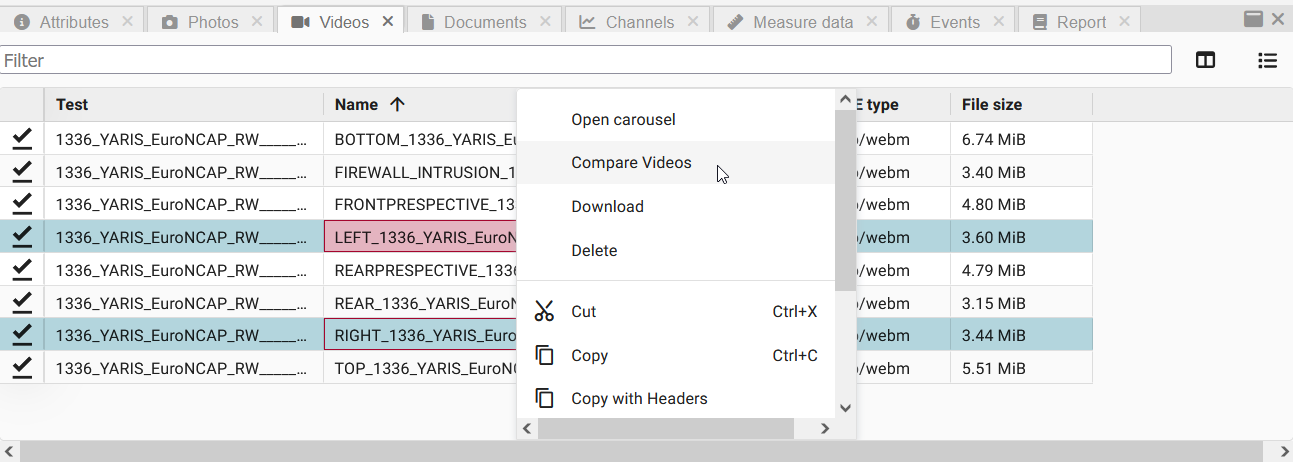
Task: Choose Copy with Headers menu entry
Action: pyautogui.click(x=676, y=398)
